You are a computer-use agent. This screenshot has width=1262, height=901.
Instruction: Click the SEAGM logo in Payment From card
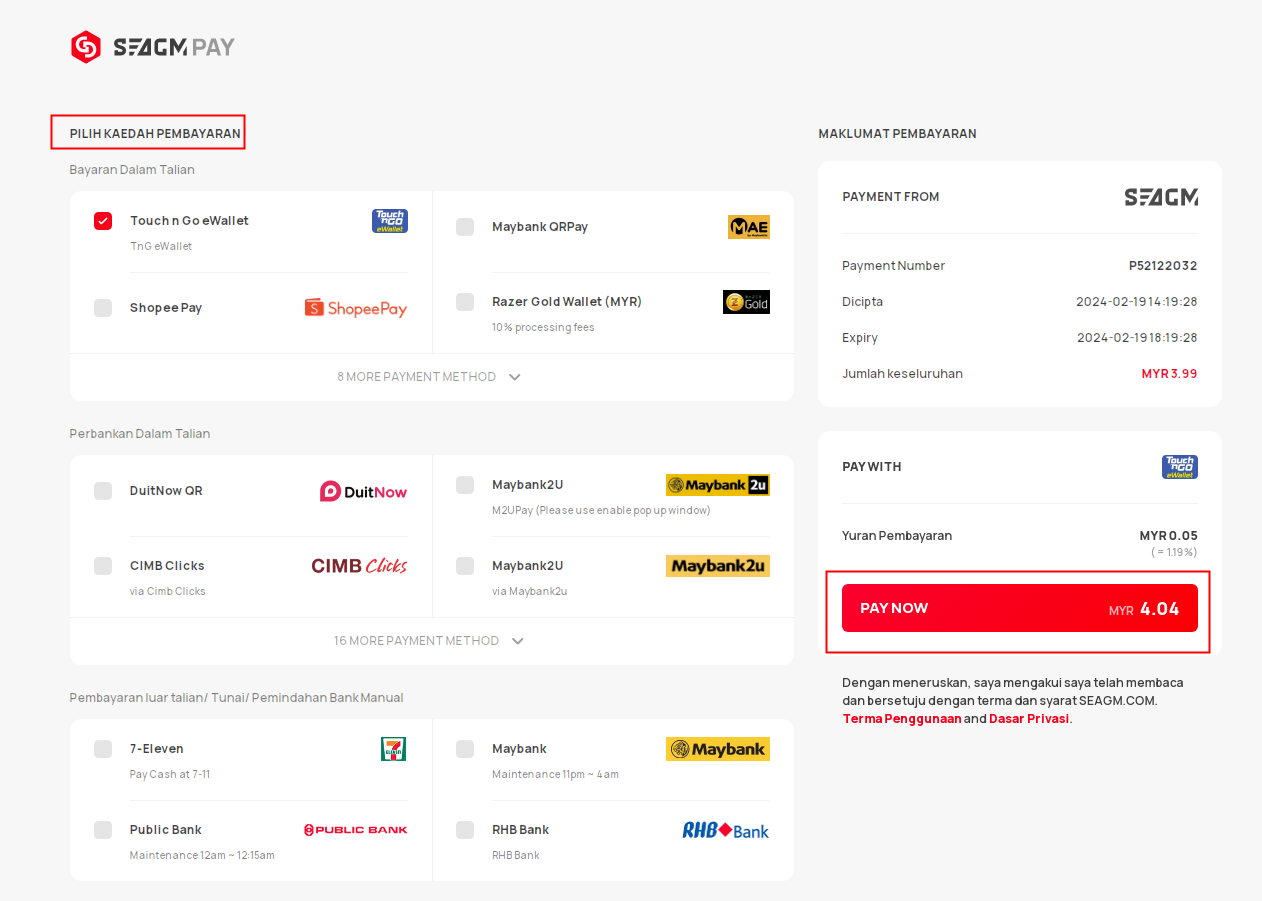point(1161,197)
